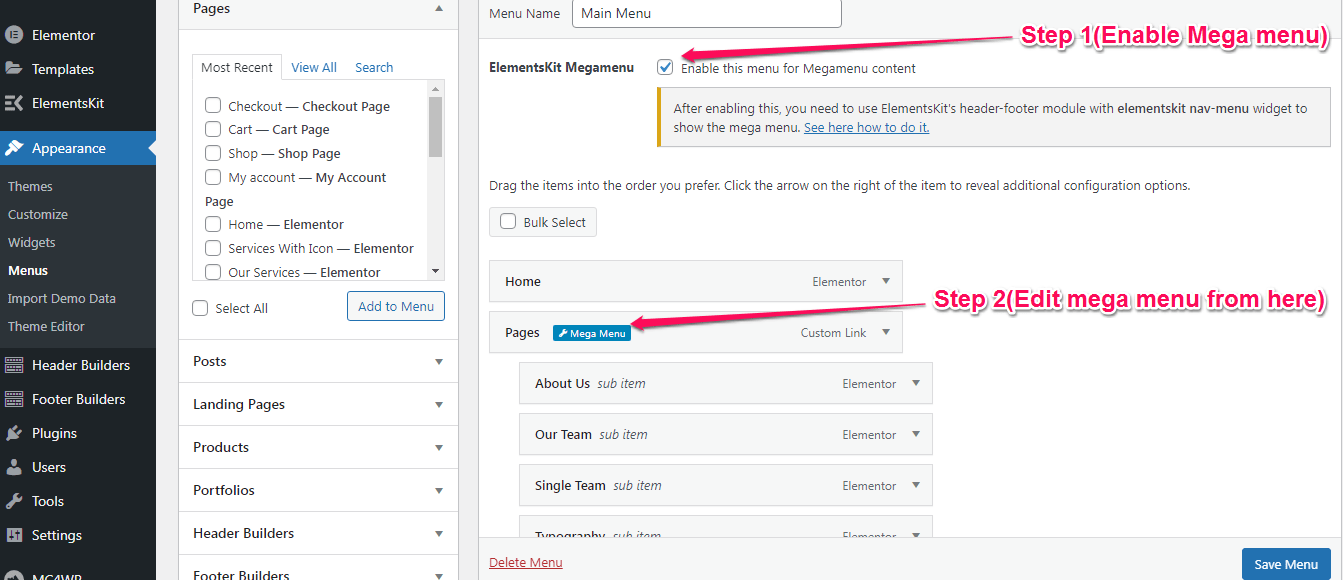The width and height of the screenshot is (1343, 580).
Task: Click the Delete Menu link
Action: tap(526, 563)
